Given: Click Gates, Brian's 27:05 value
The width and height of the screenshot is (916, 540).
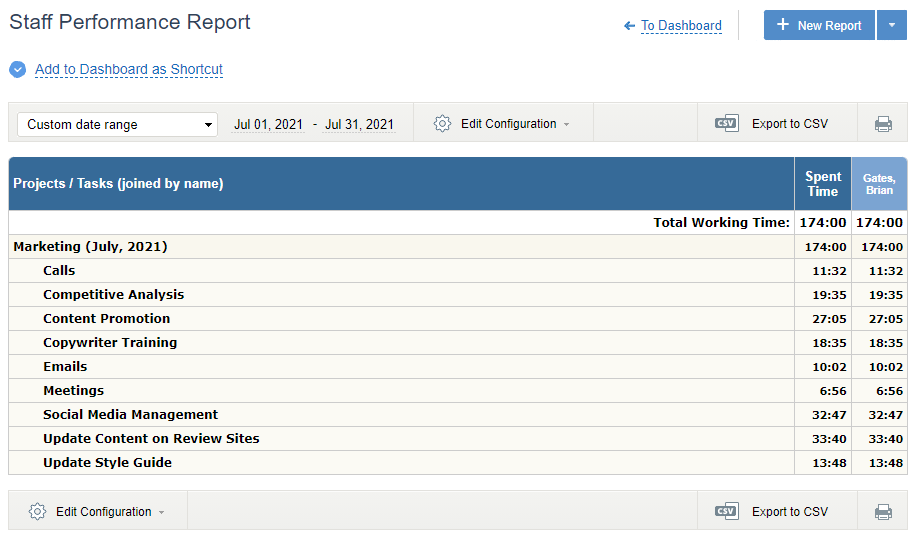Looking at the screenshot, I should [886, 319].
